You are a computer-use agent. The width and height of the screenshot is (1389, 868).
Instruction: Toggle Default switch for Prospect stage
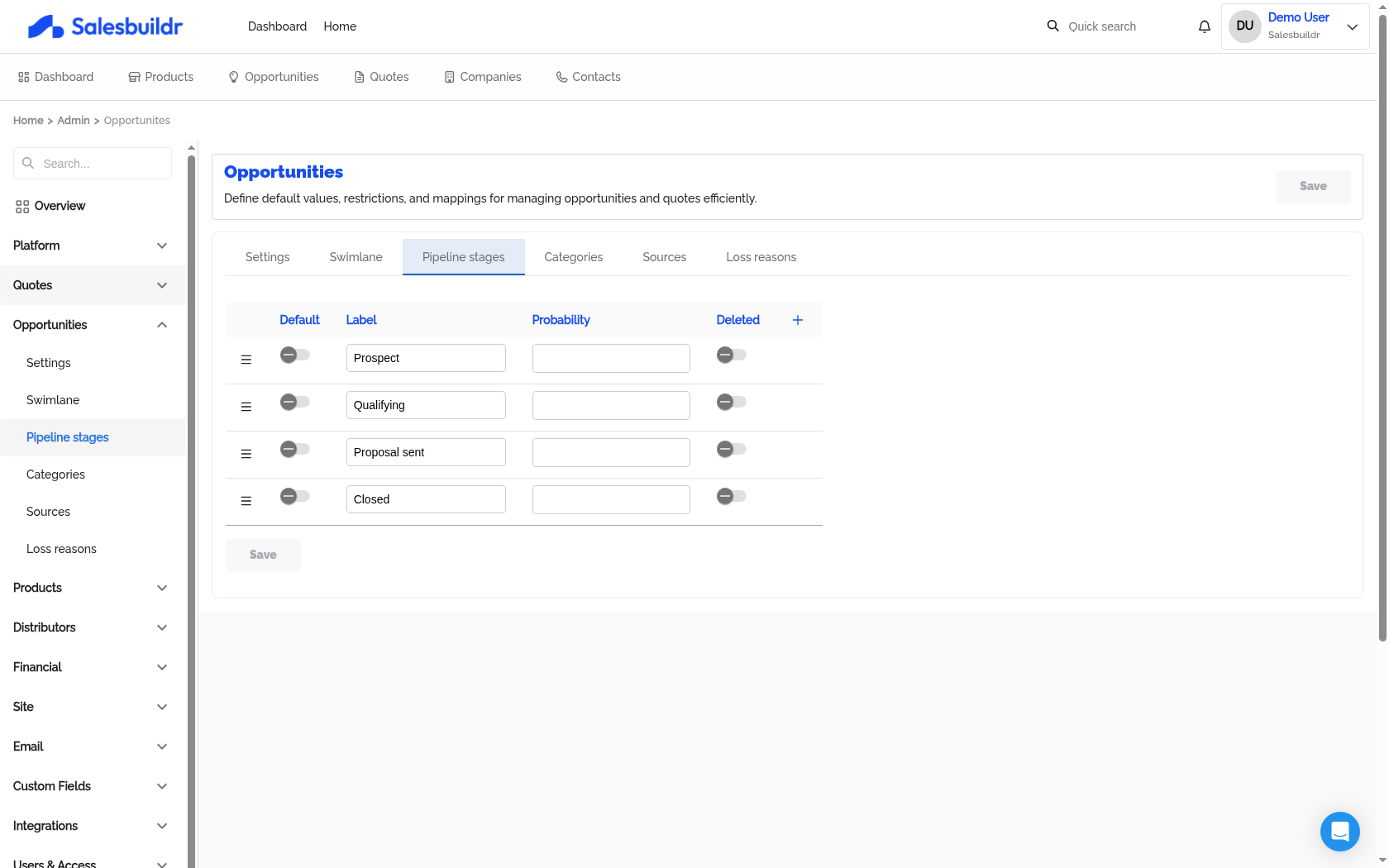pos(295,355)
